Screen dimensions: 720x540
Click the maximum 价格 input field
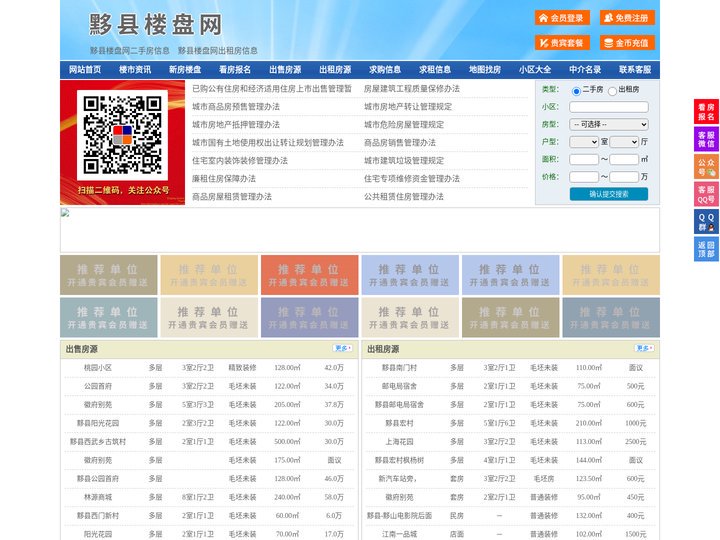(x=624, y=177)
